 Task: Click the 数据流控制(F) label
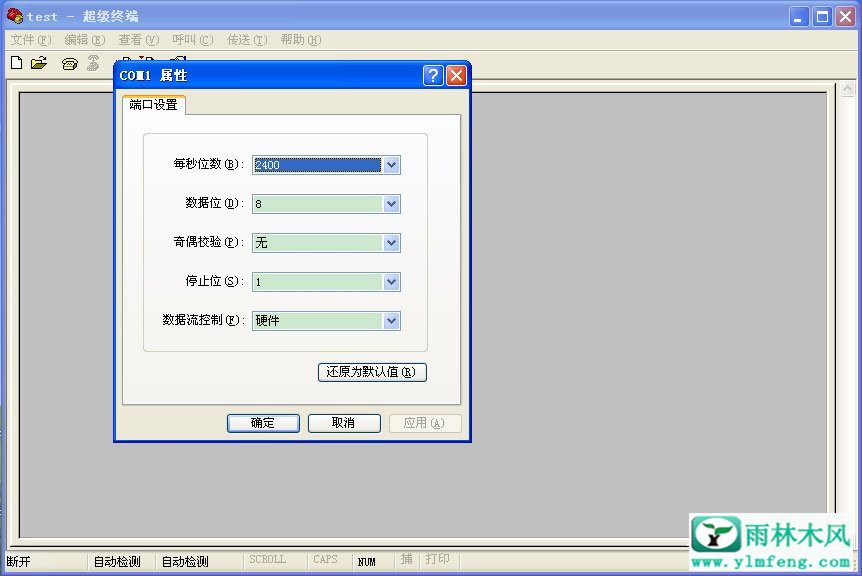pyautogui.click(x=202, y=320)
